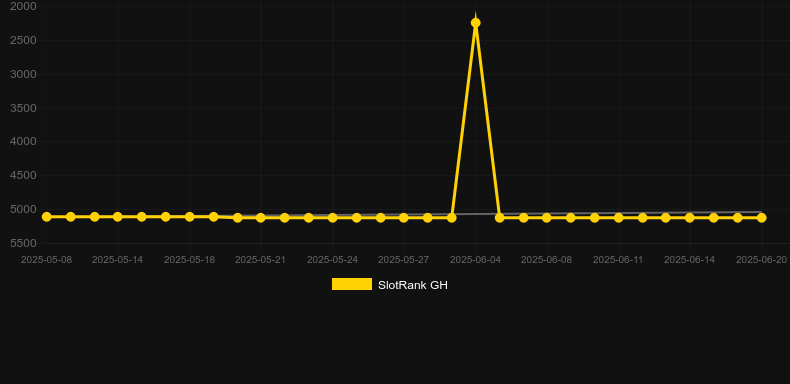Inspect the data point above the 2025-06-14 label

click(690, 218)
